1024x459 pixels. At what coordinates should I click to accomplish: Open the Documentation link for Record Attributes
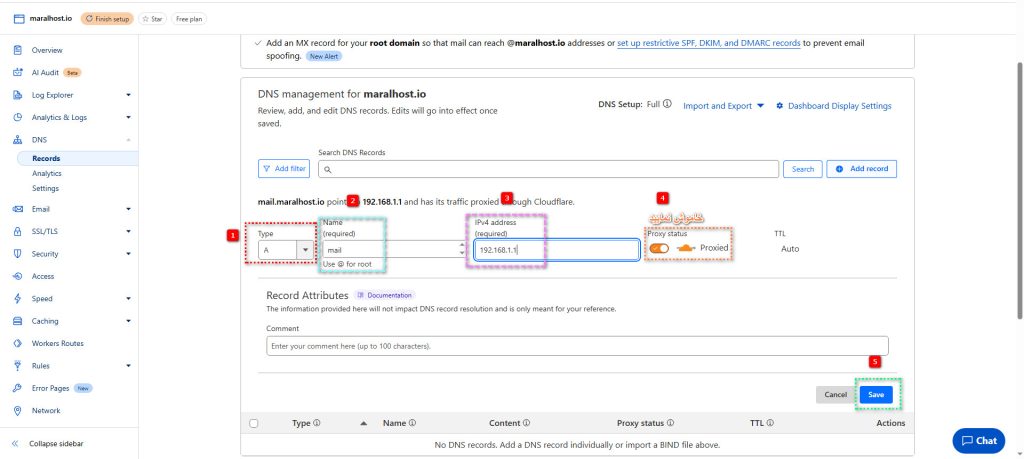click(x=385, y=296)
